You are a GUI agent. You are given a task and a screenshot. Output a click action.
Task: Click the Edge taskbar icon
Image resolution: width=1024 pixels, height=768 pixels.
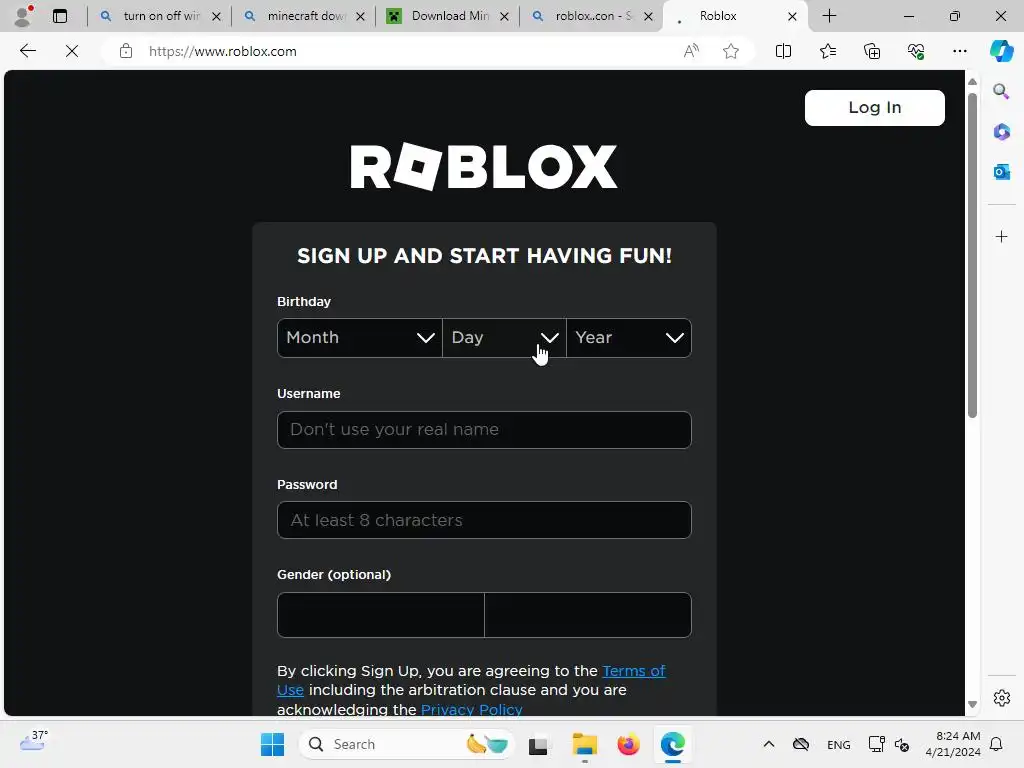(673, 744)
